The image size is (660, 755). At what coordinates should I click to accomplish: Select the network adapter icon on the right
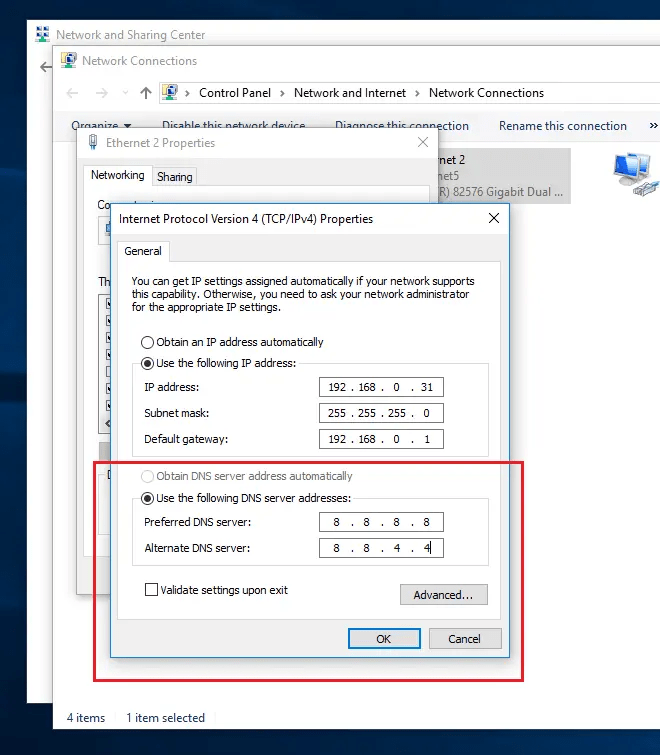(x=636, y=172)
